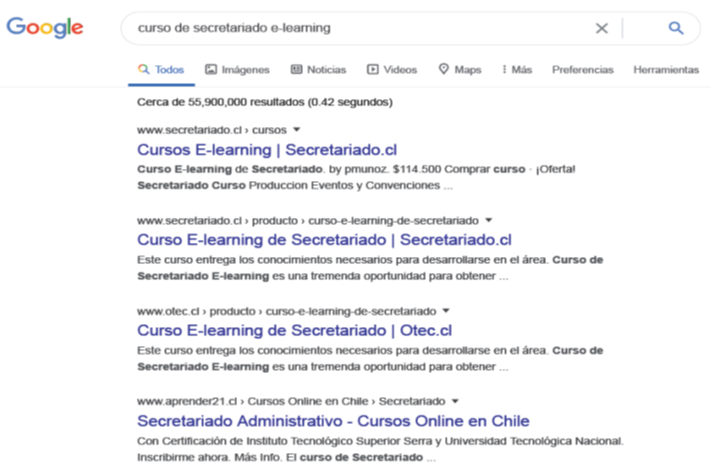Screen dimensions: 711x471
Task: Open Preferencias settings
Action: (x=582, y=70)
